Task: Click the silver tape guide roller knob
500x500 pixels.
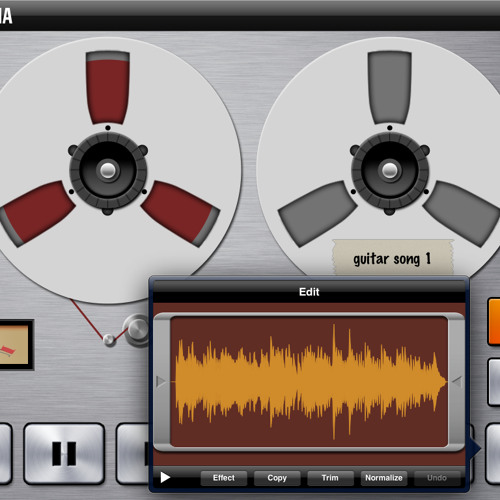Action: tap(136, 330)
